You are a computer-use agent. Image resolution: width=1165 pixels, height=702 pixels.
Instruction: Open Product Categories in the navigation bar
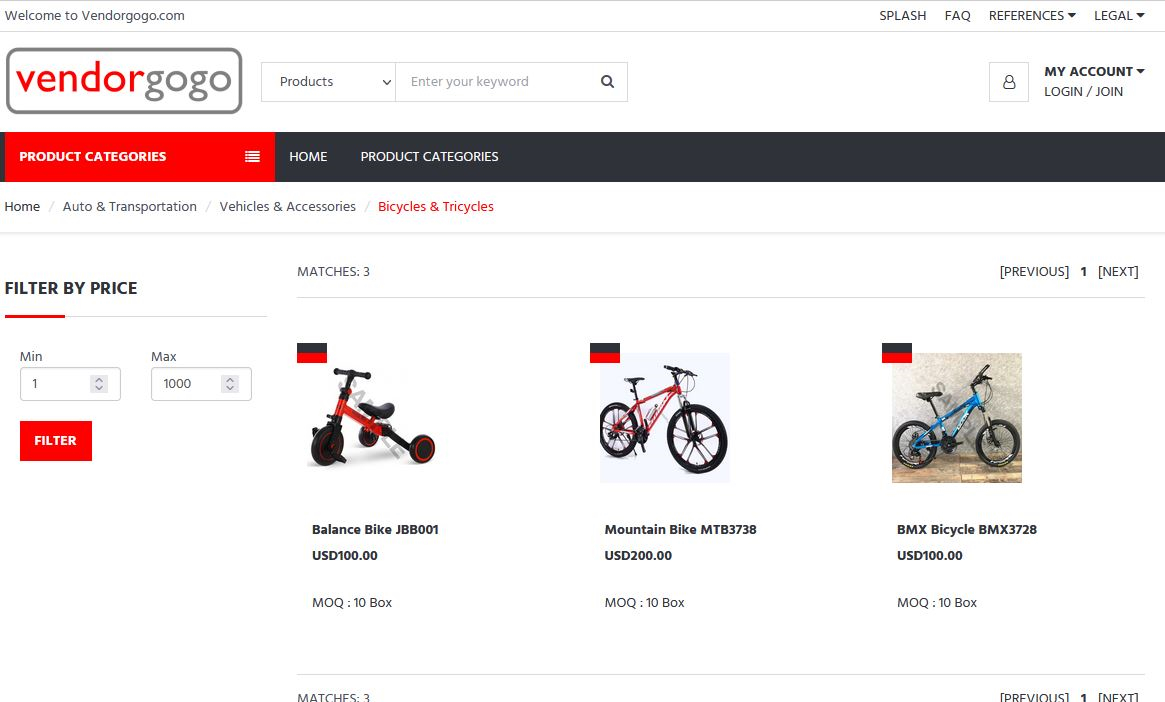pyautogui.click(x=429, y=157)
